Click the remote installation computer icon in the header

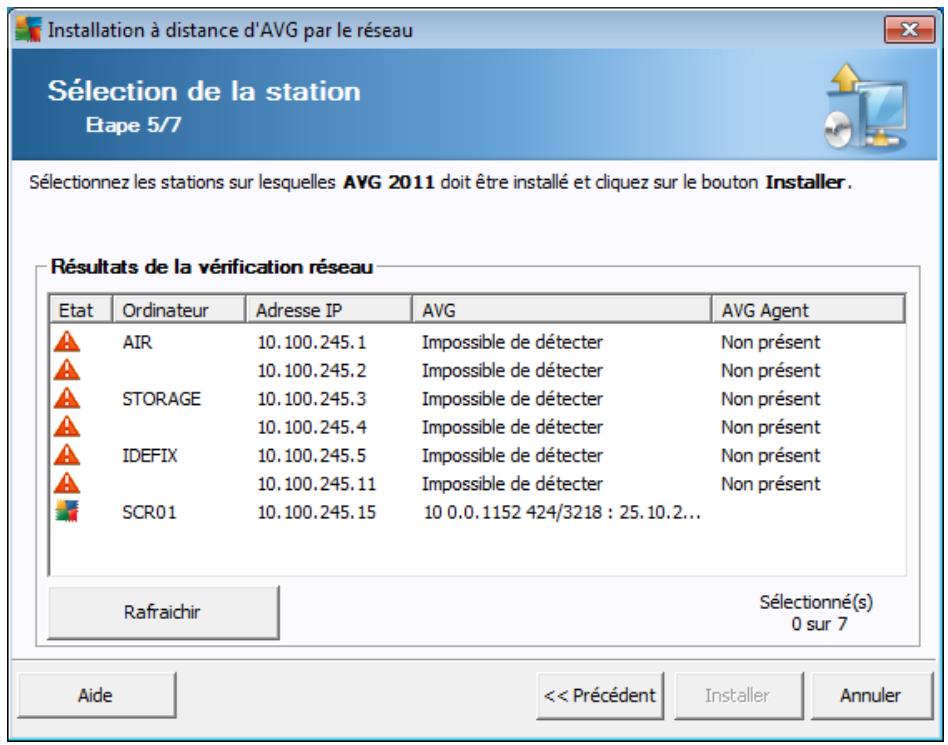(866, 107)
